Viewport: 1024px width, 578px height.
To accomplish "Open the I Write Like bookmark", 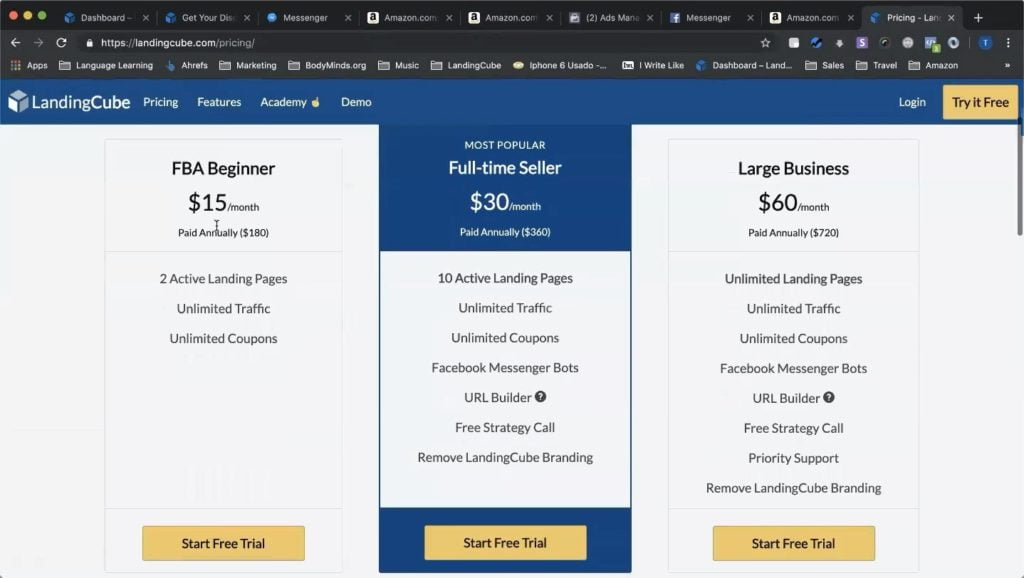I will coord(653,65).
